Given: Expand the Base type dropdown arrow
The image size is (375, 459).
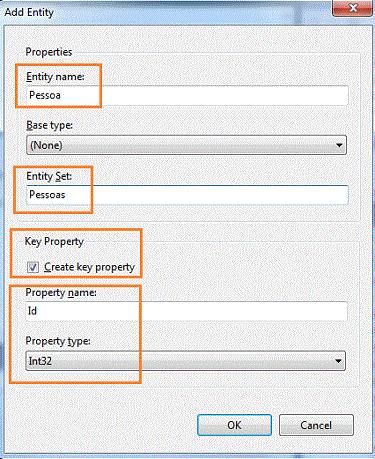Looking at the screenshot, I should [339, 145].
